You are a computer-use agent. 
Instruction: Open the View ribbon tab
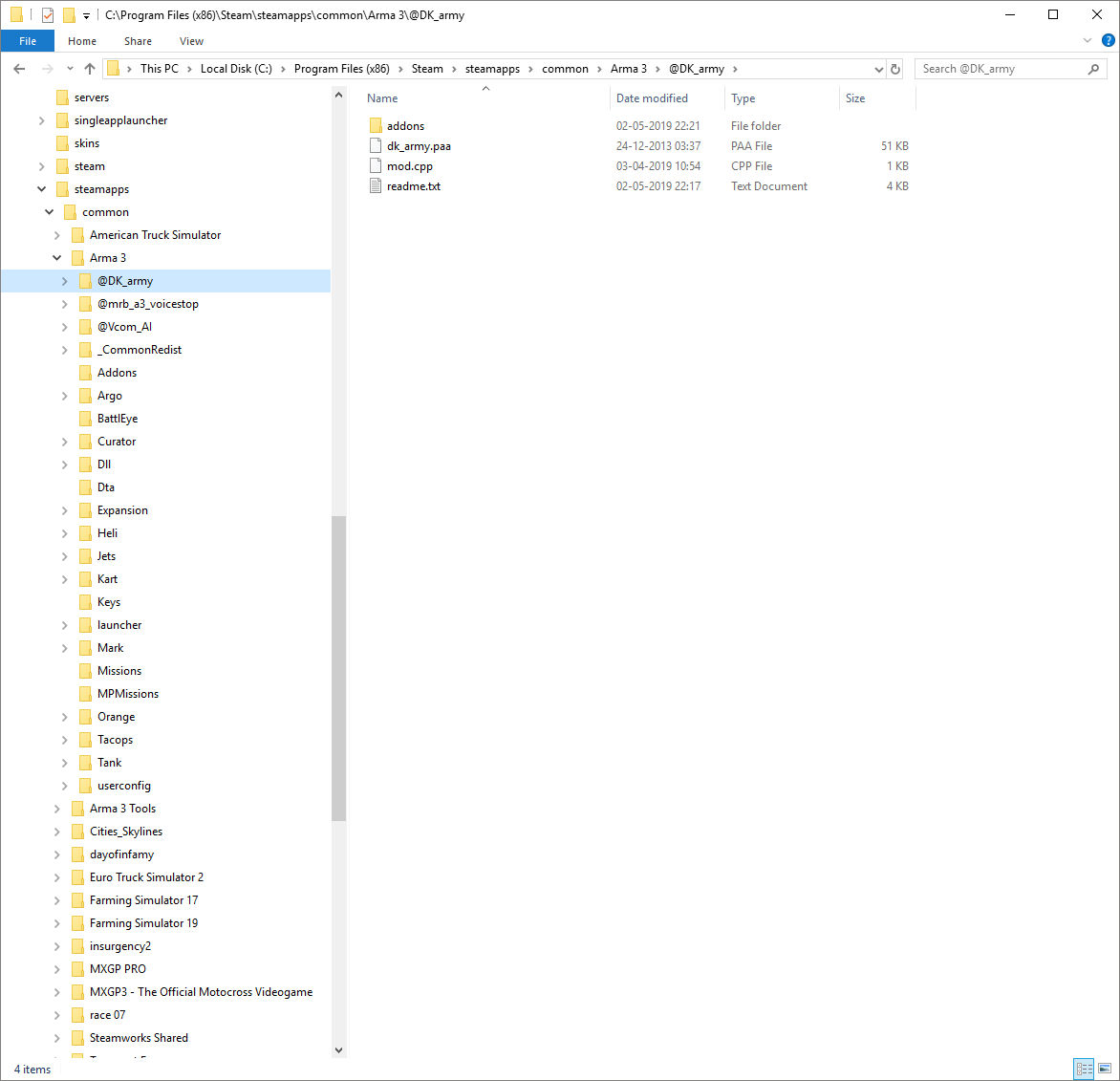click(191, 41)
